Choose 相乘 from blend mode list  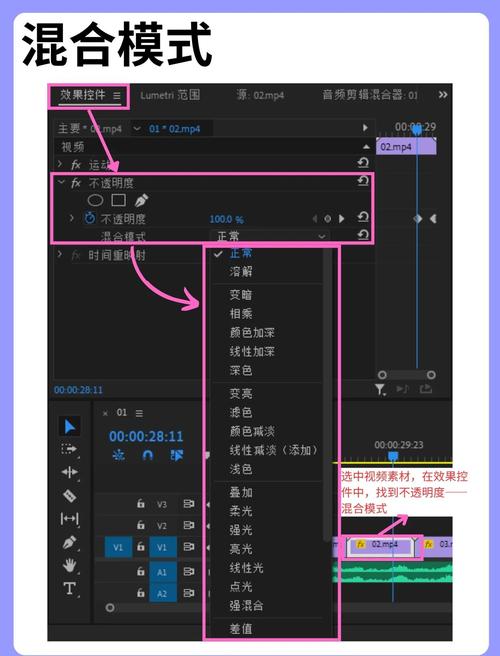click(x=241, y=313)
